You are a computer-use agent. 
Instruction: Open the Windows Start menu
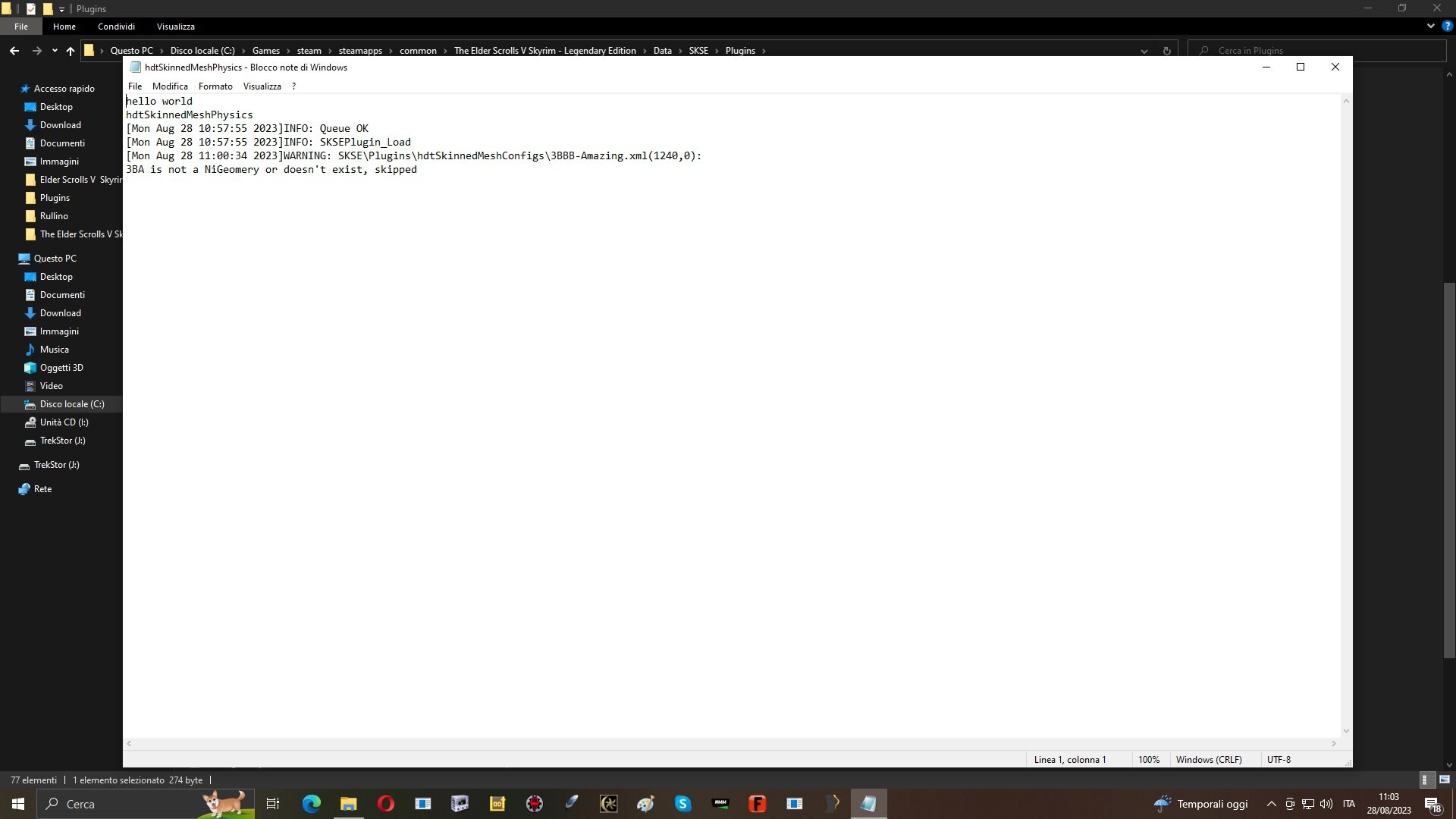pos(18,804)
